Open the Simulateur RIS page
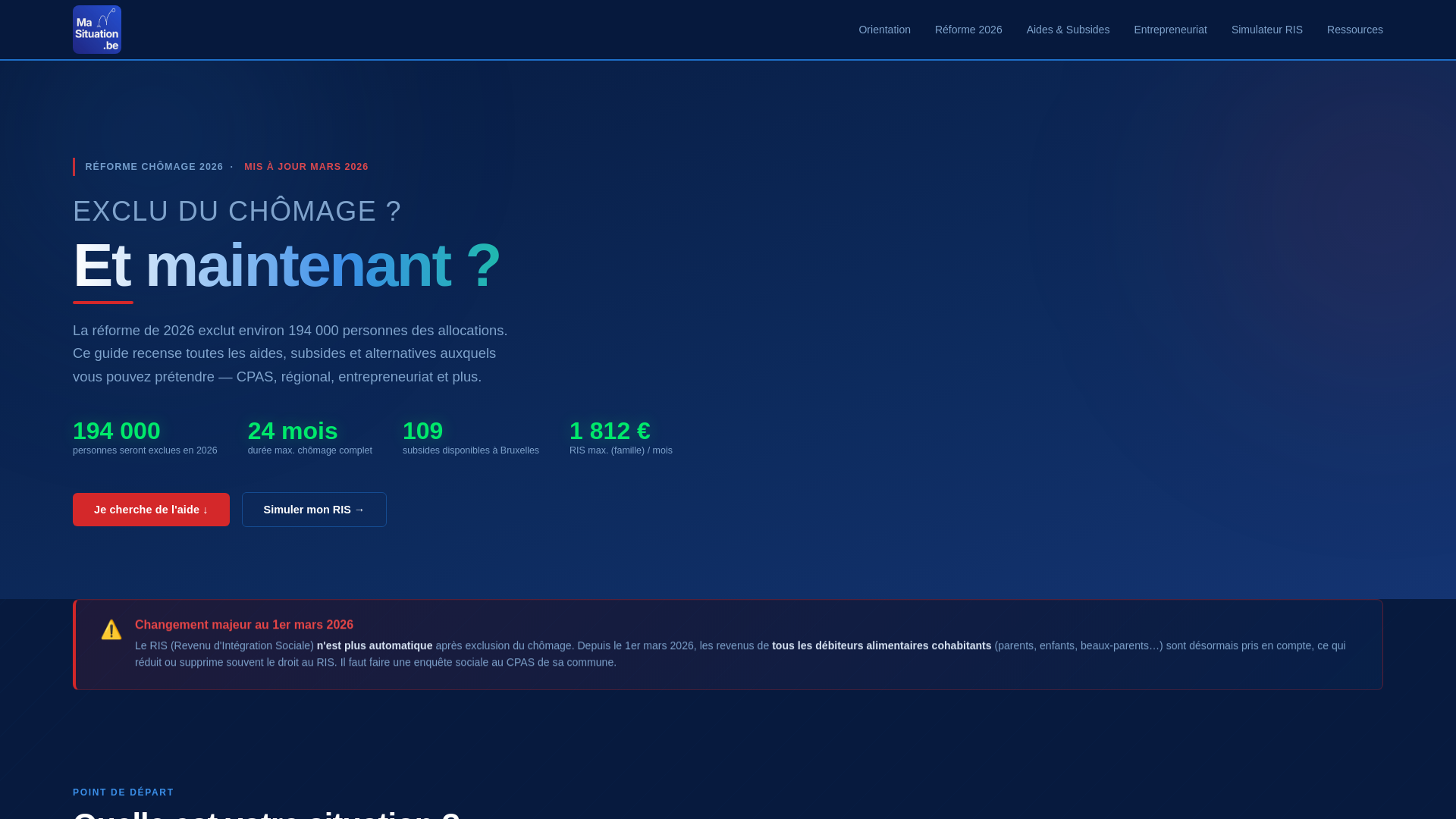 (x=1266, y=30)
